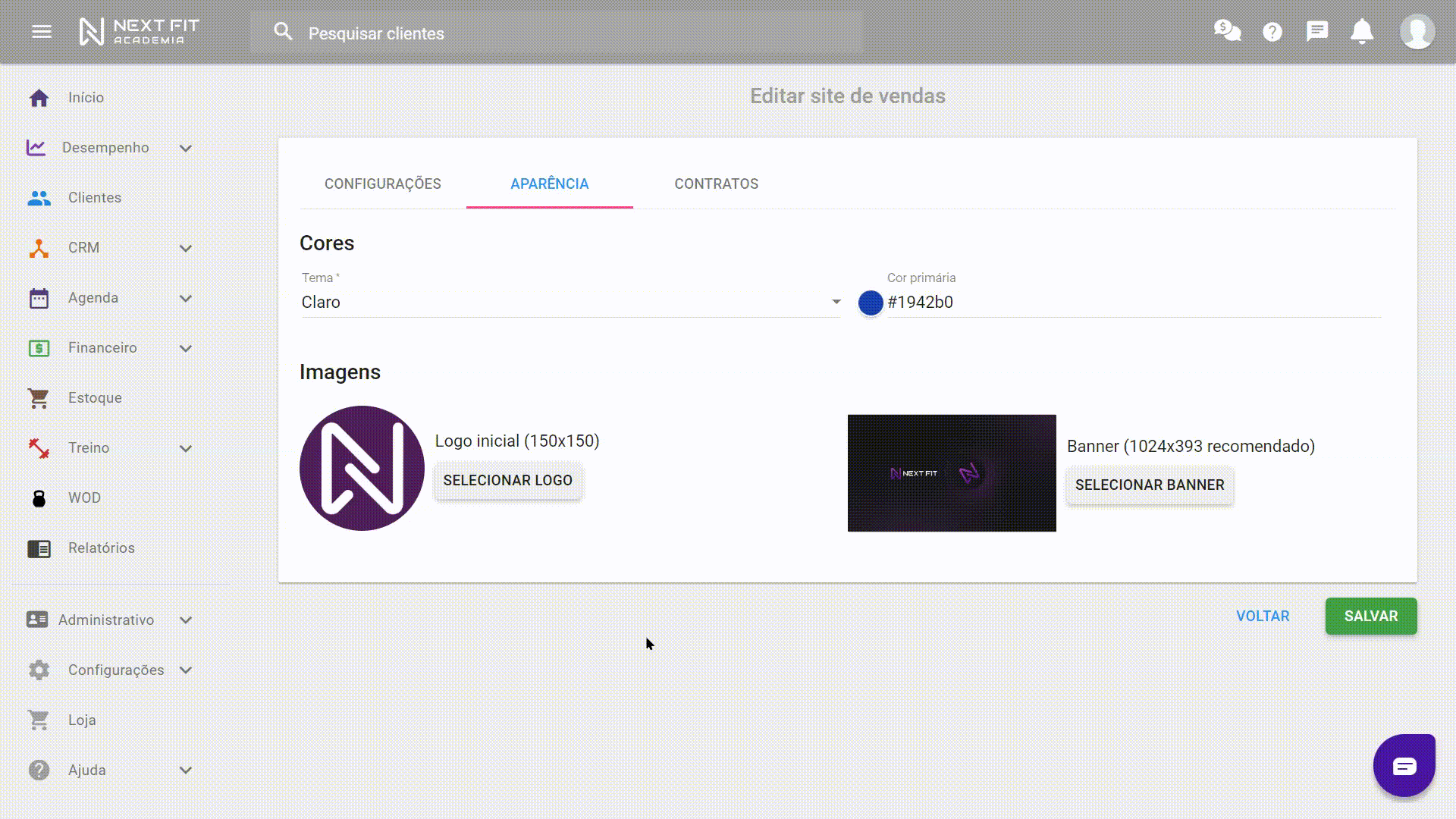This screenshot has height=819, width=1456.
Task: Open the floating chat widget button
Action: pos(1404,765)
